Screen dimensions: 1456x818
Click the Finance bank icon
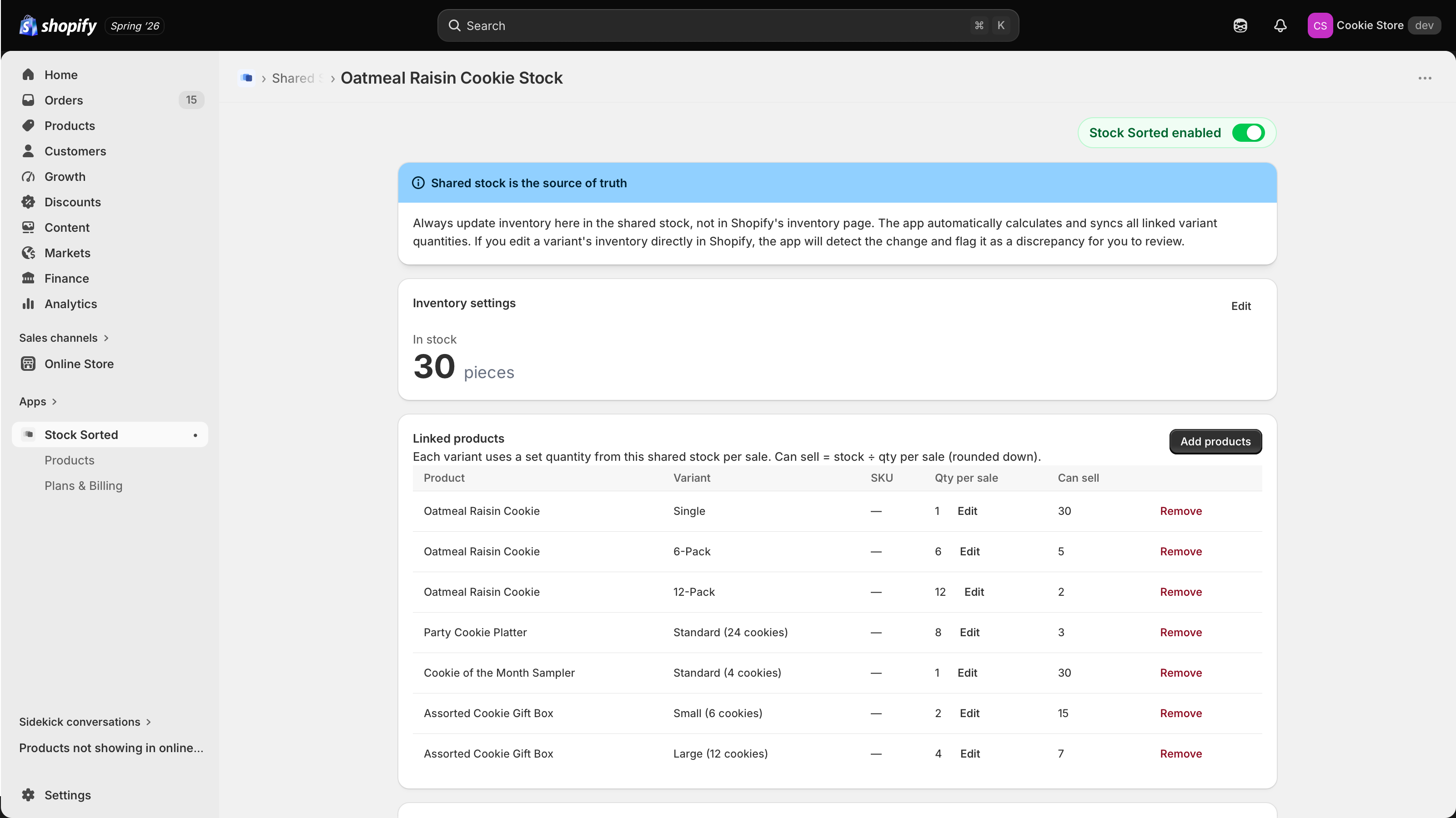tap(28, 278)
